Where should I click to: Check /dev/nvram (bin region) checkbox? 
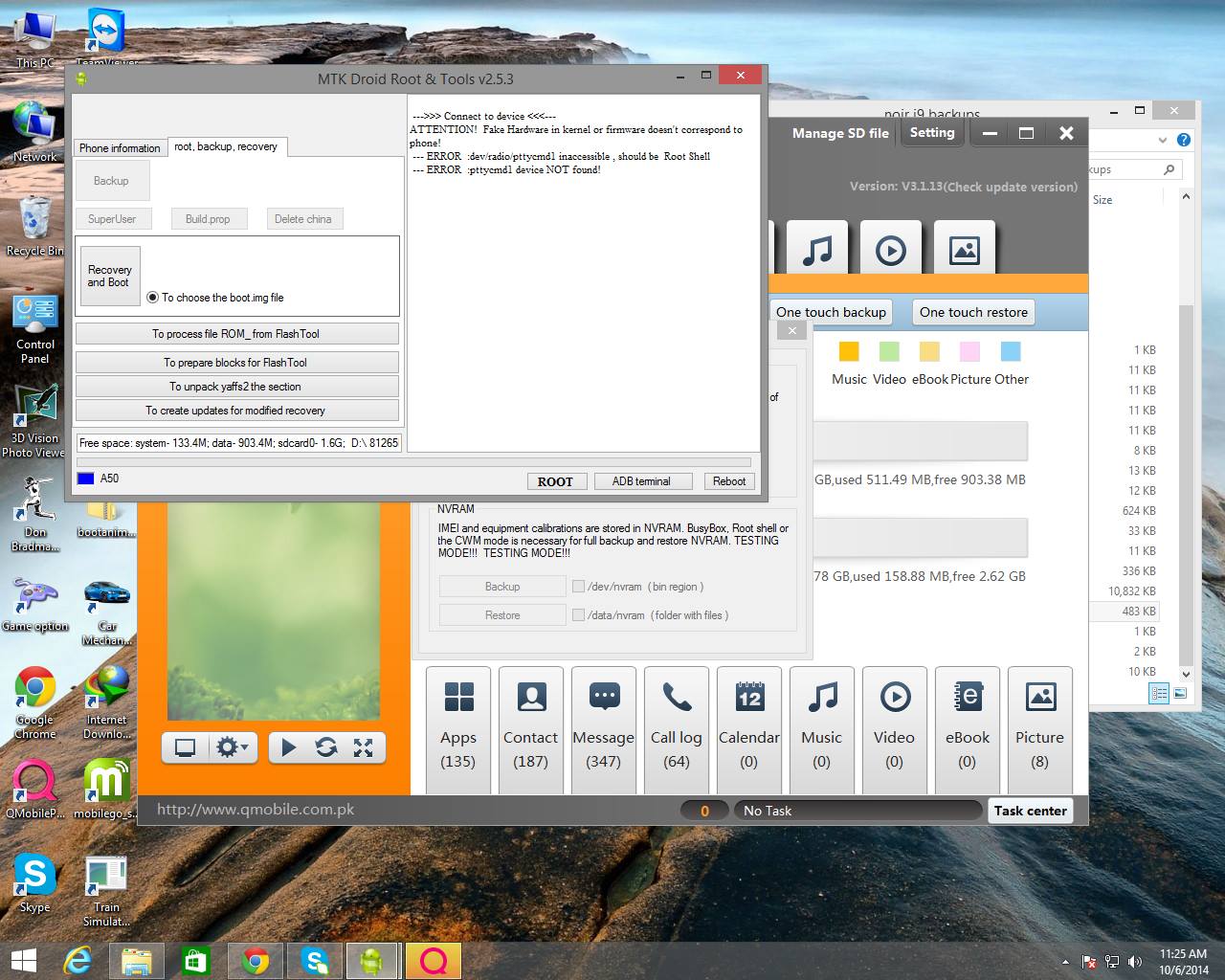tap(578, 587)
